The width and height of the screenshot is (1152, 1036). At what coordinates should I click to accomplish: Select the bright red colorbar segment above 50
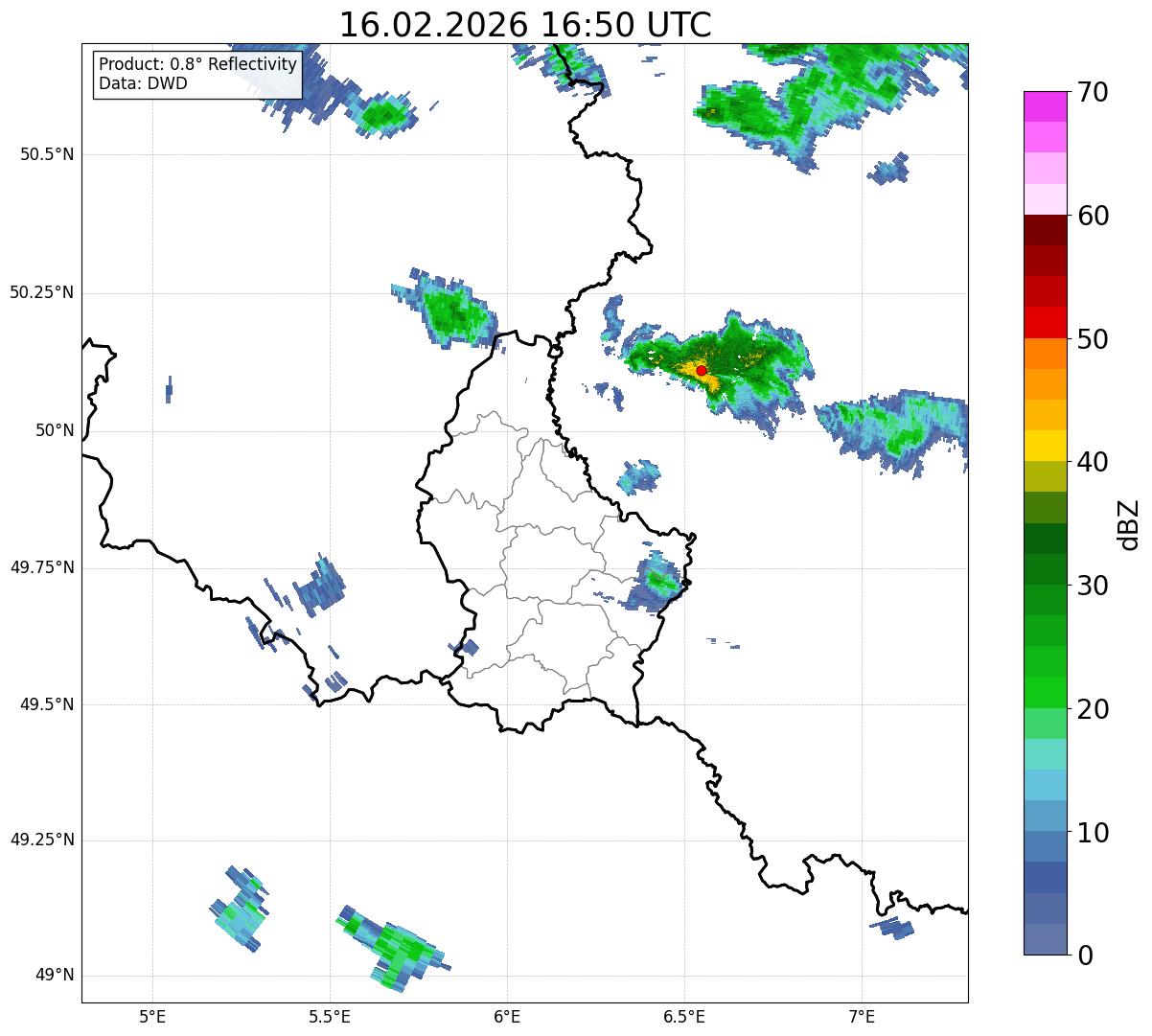click(1046, 322)
